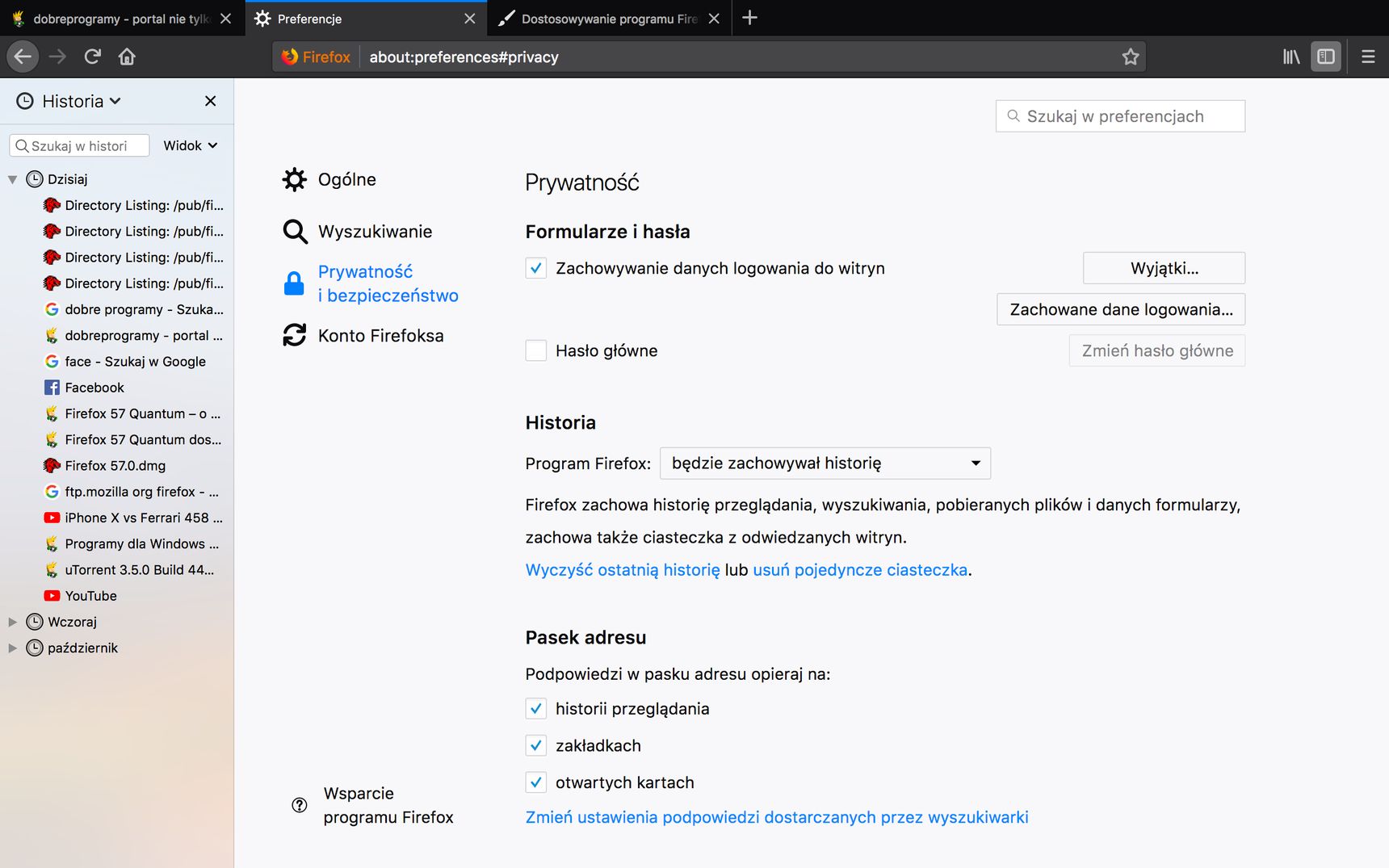Open Firefox 57 Quantum dos... history entry
The image size is (1389, 868).
(117, 440)
